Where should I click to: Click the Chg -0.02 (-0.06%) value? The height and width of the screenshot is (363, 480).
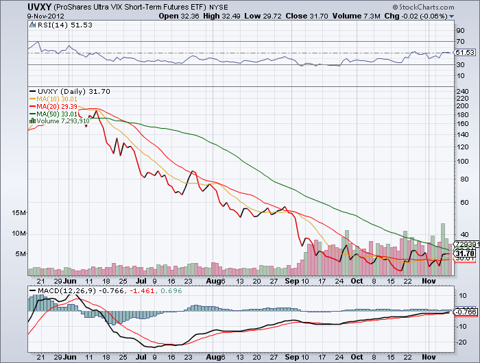[x=416, y=16]
